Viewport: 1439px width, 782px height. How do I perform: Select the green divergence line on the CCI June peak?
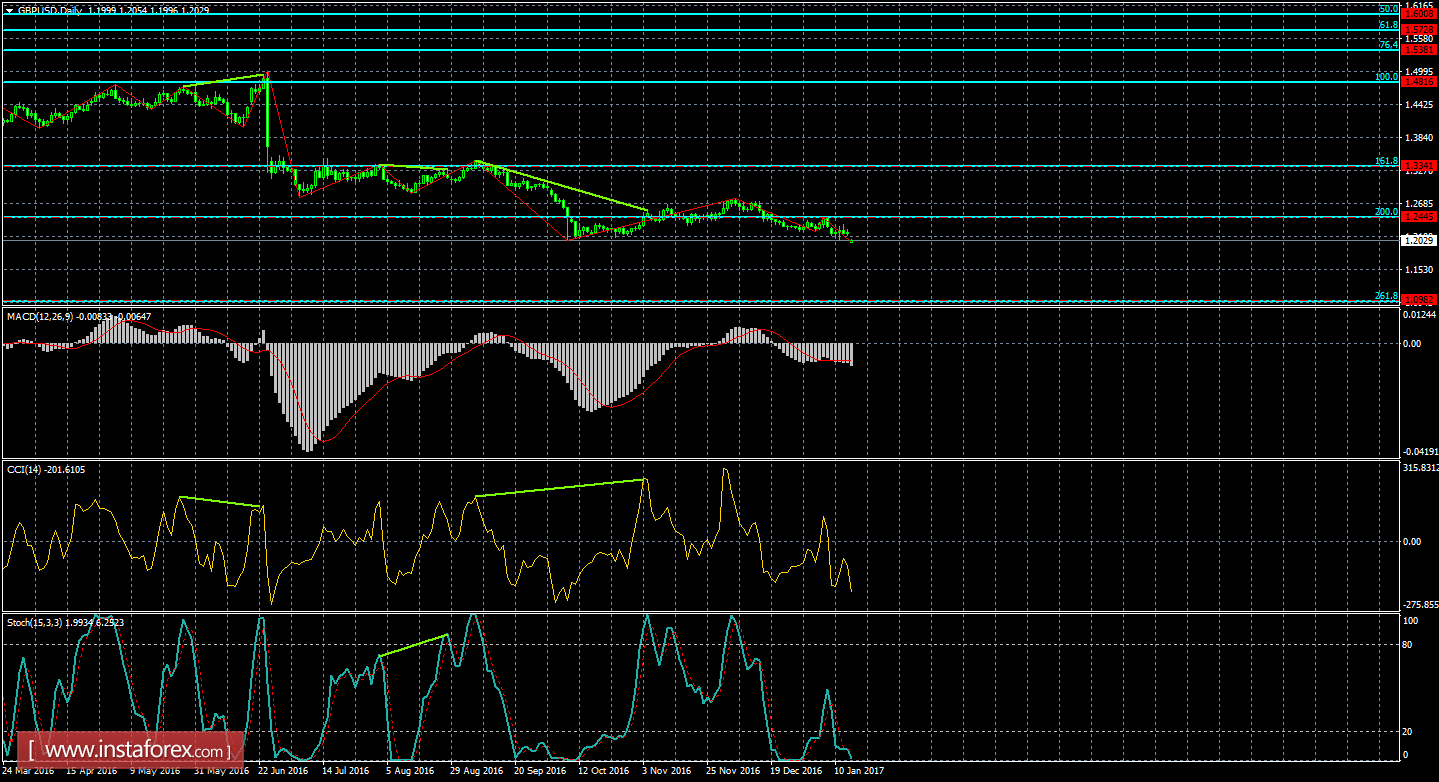[220, 502]
